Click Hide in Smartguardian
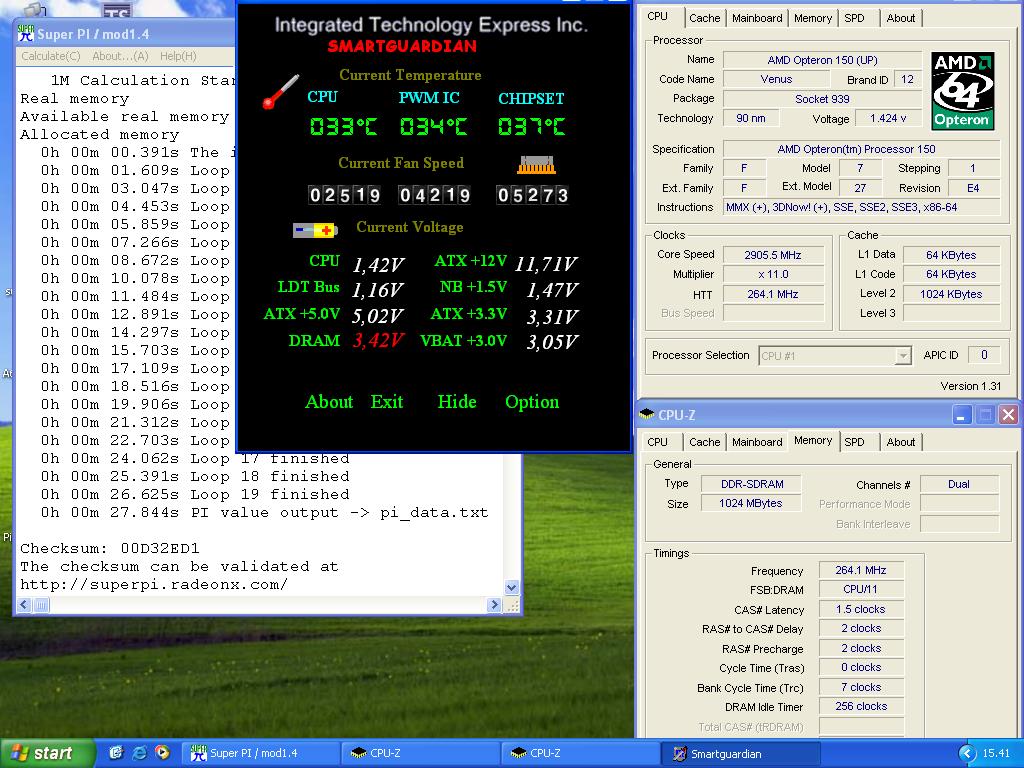 456,402
